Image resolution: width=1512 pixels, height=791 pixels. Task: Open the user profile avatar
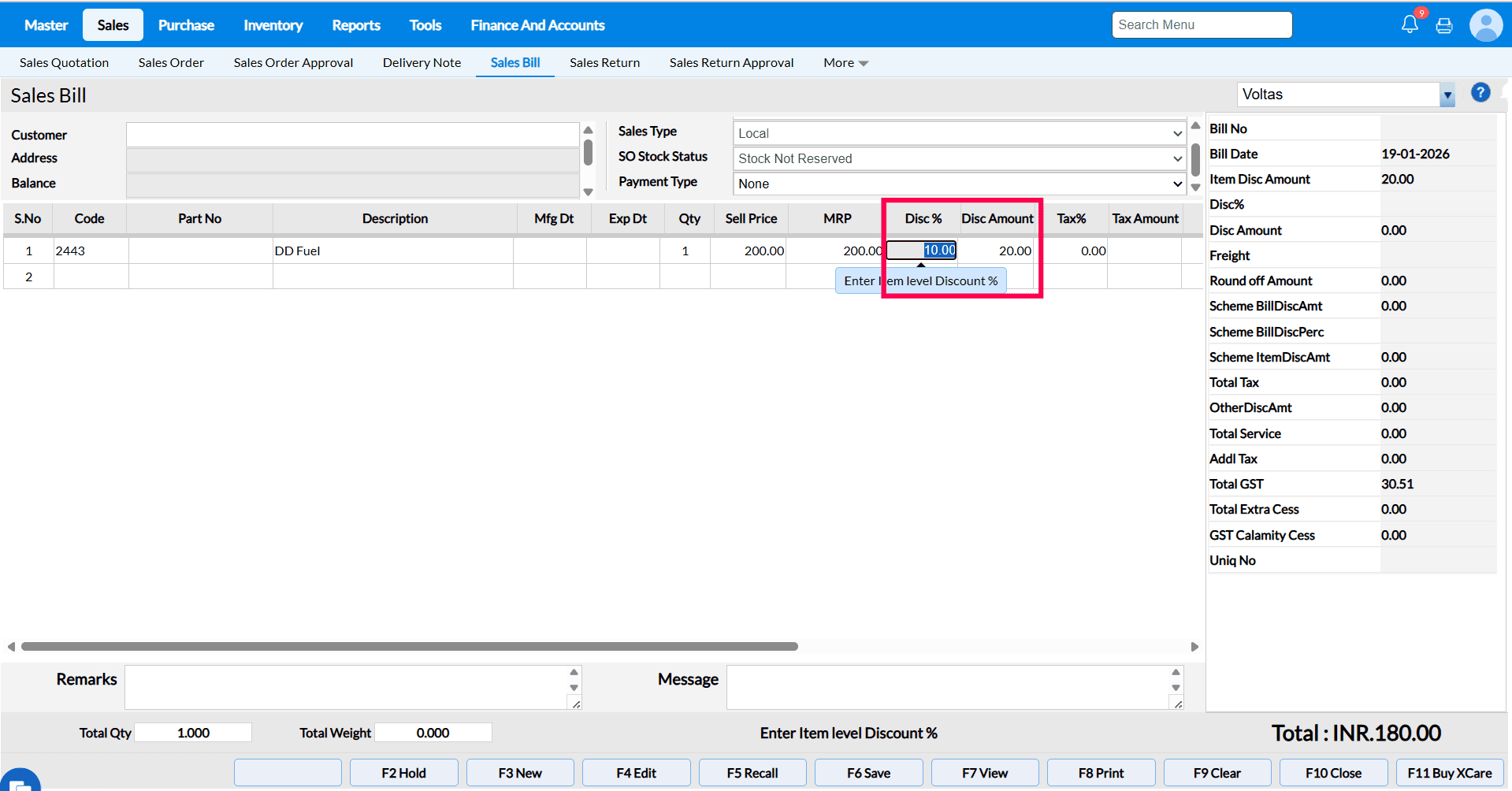pyautogui.click(x=1485, y=25)
